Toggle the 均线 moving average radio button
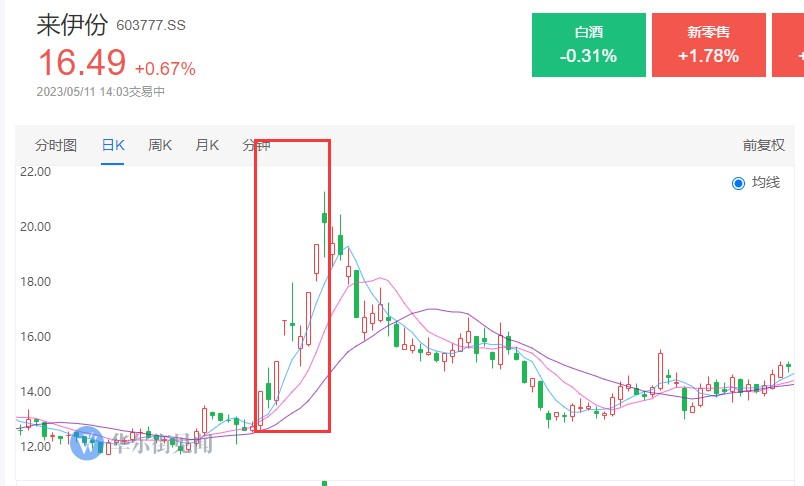Viewport: 804px width, 486px height. [x=738, y=183]
